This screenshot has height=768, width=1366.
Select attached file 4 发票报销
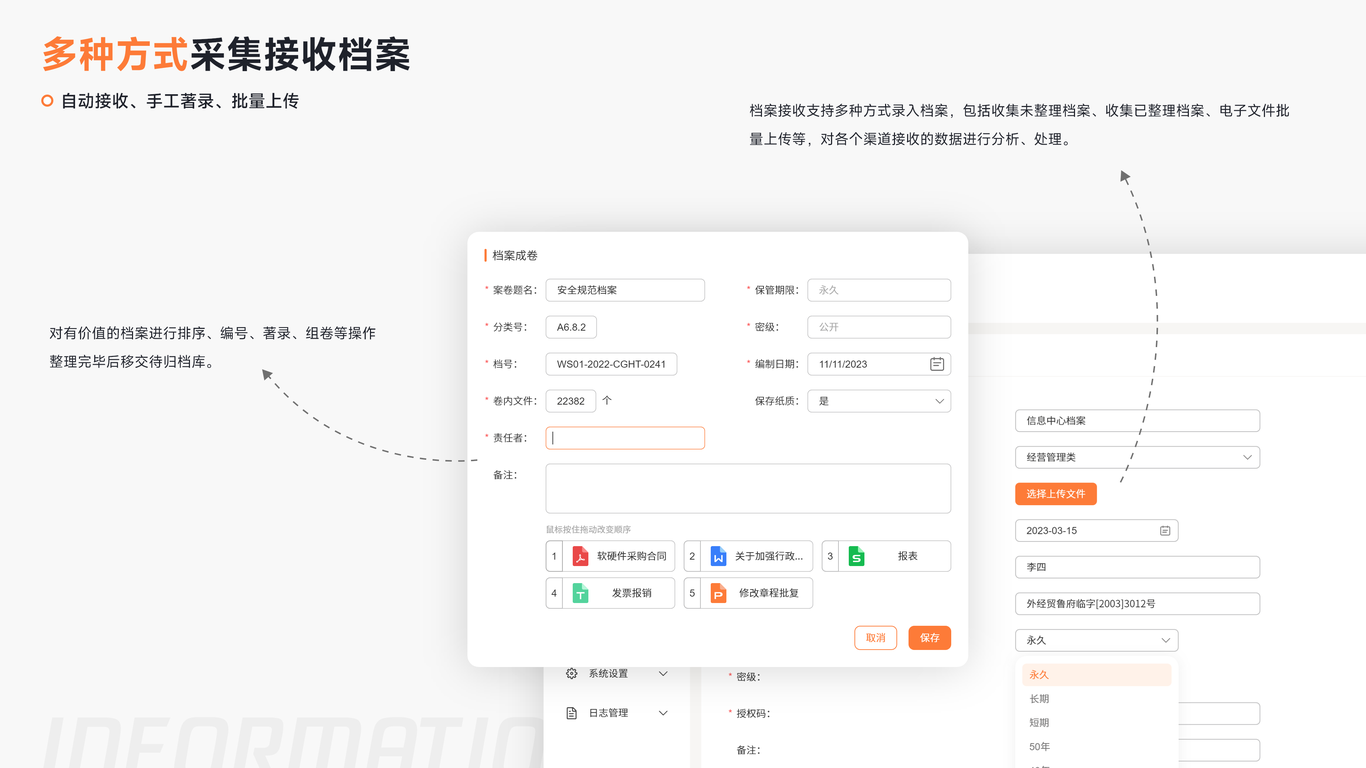pos(610,593)
